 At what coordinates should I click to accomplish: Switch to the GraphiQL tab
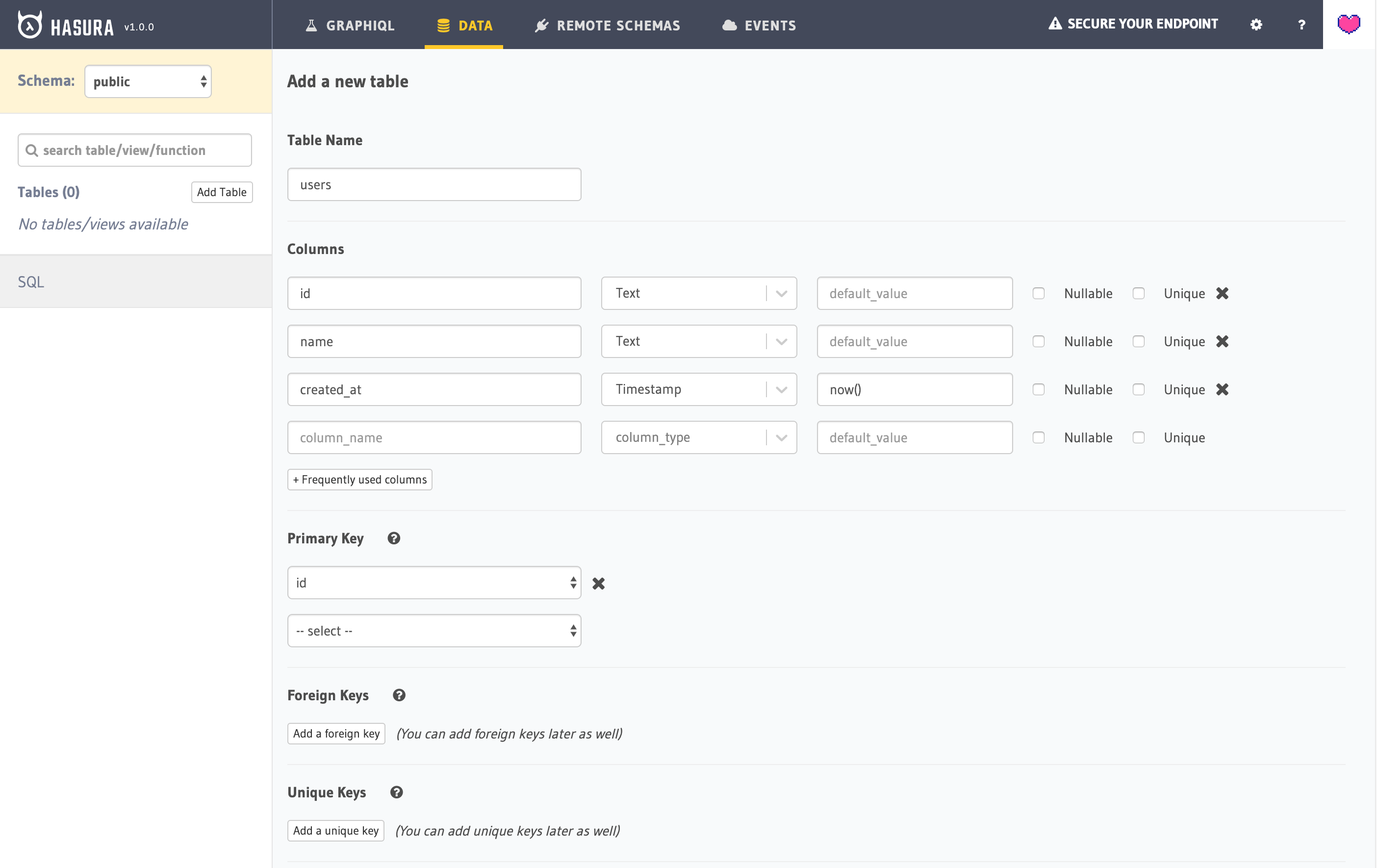[x=350, y=25]
